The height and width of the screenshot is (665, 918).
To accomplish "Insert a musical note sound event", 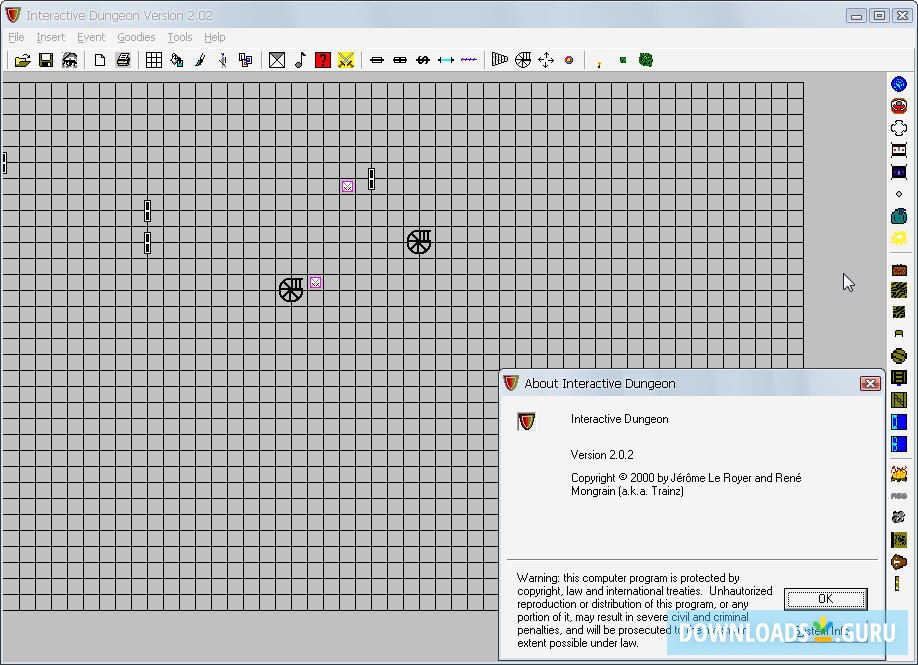I will [x=301, y=59].
